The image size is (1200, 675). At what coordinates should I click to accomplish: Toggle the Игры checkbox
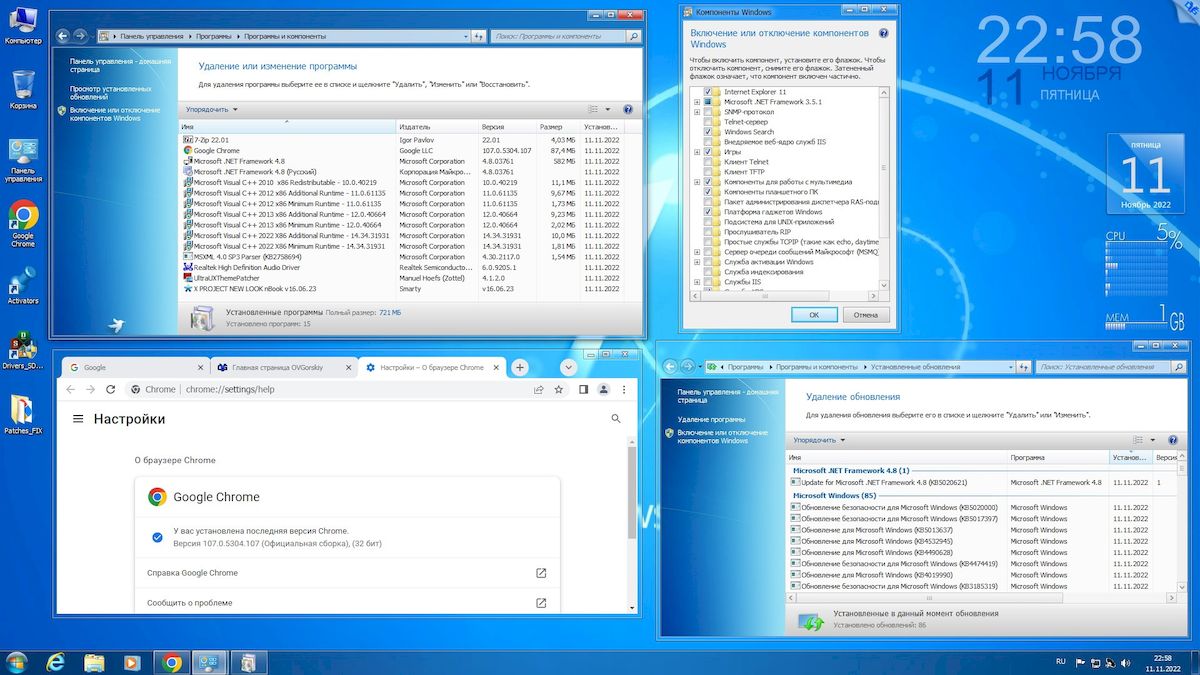click(x=708, y=152)
